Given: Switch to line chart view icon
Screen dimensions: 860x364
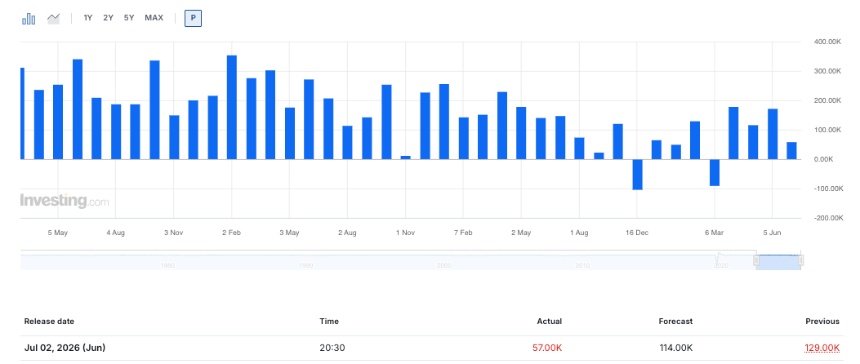Looking at the screenshot, I should [53, 19].
